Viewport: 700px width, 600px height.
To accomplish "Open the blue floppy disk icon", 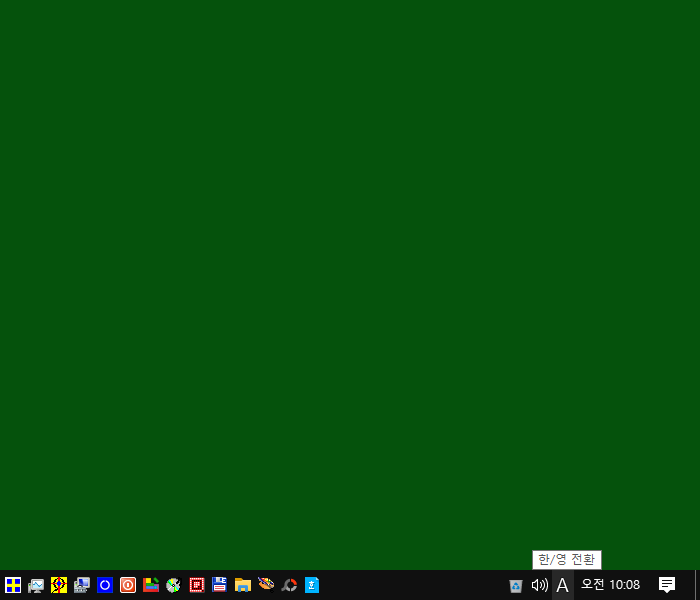I will point(220,585).
